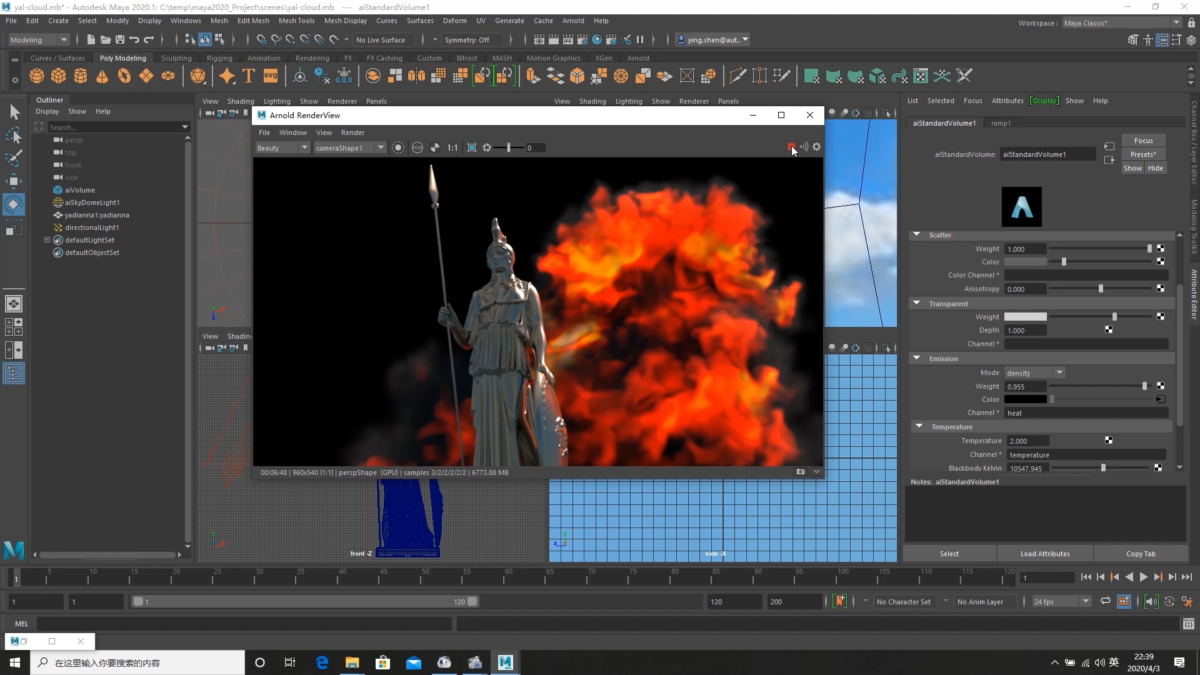
Task: Click the Select button at the bottom of the Attribute Editor
Action: (x=949, y=553)
